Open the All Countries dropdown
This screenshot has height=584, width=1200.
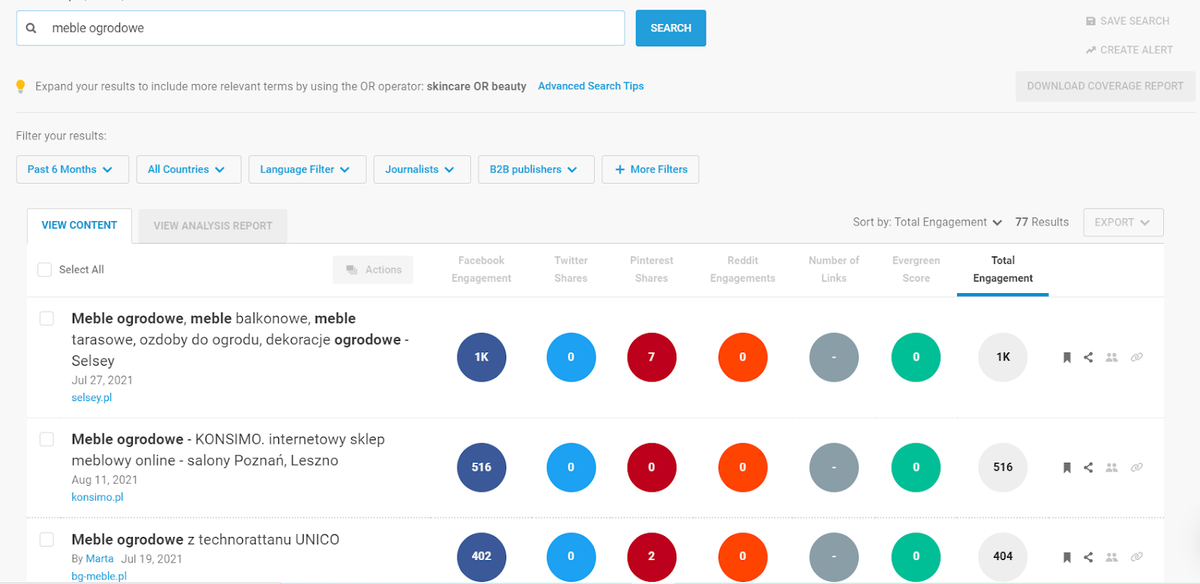(x=188, y=170)
